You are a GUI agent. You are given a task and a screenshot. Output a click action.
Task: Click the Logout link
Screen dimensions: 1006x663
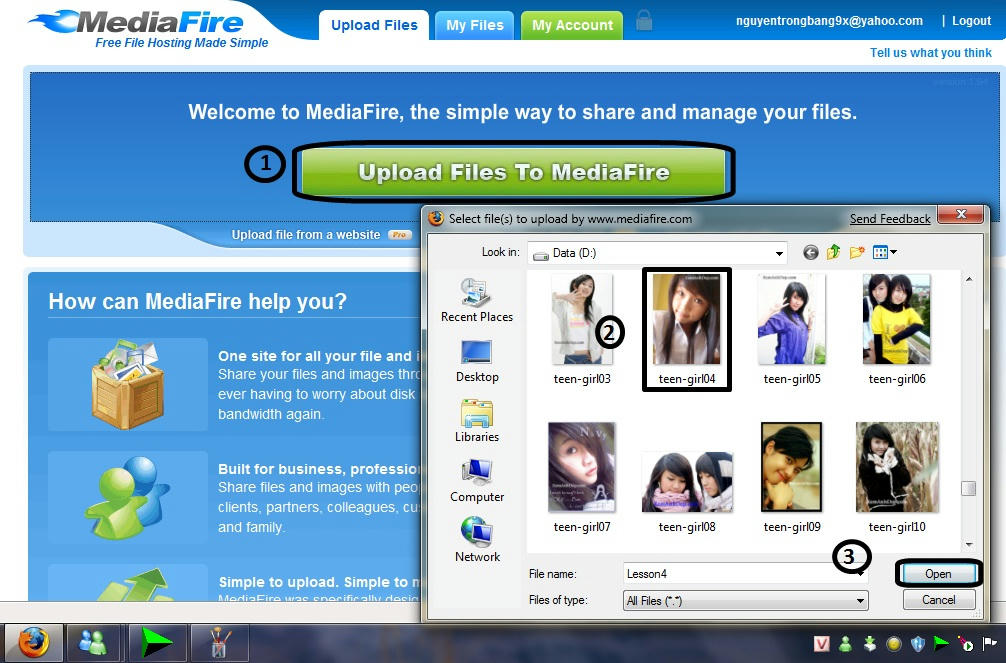(x=971, y=21)
